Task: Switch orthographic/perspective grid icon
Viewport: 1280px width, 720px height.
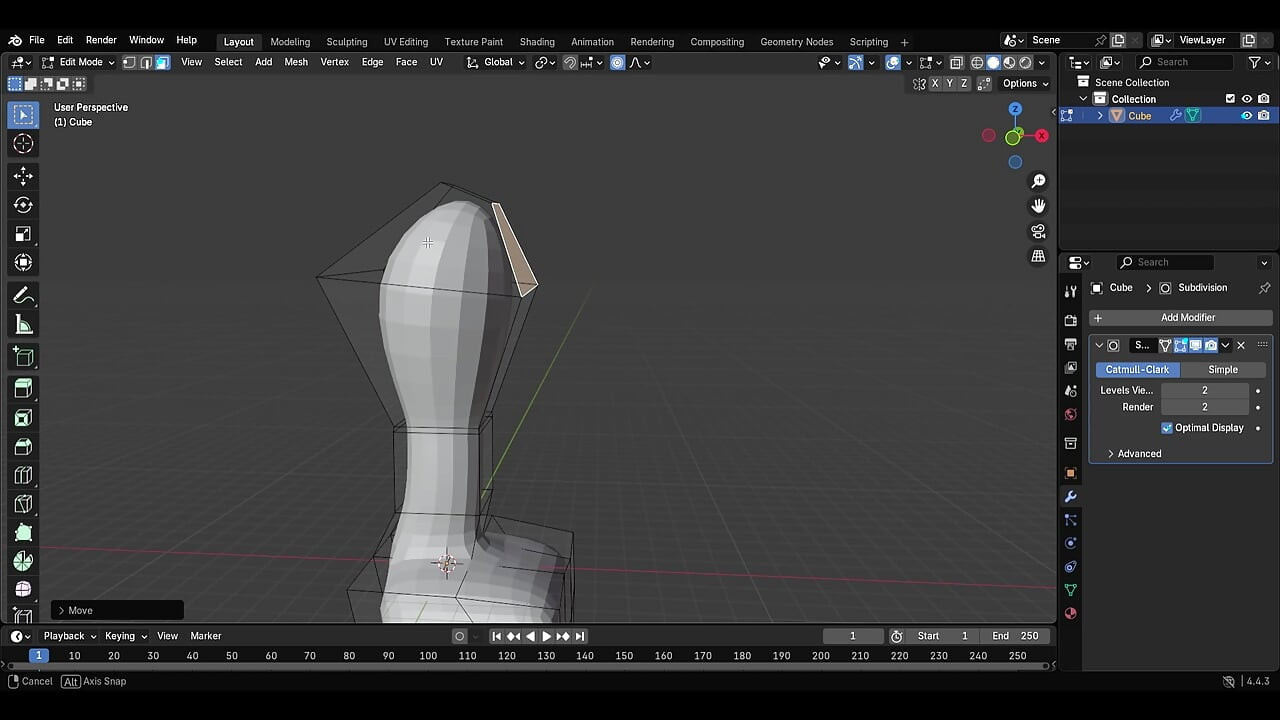Action: point(1038,256)
